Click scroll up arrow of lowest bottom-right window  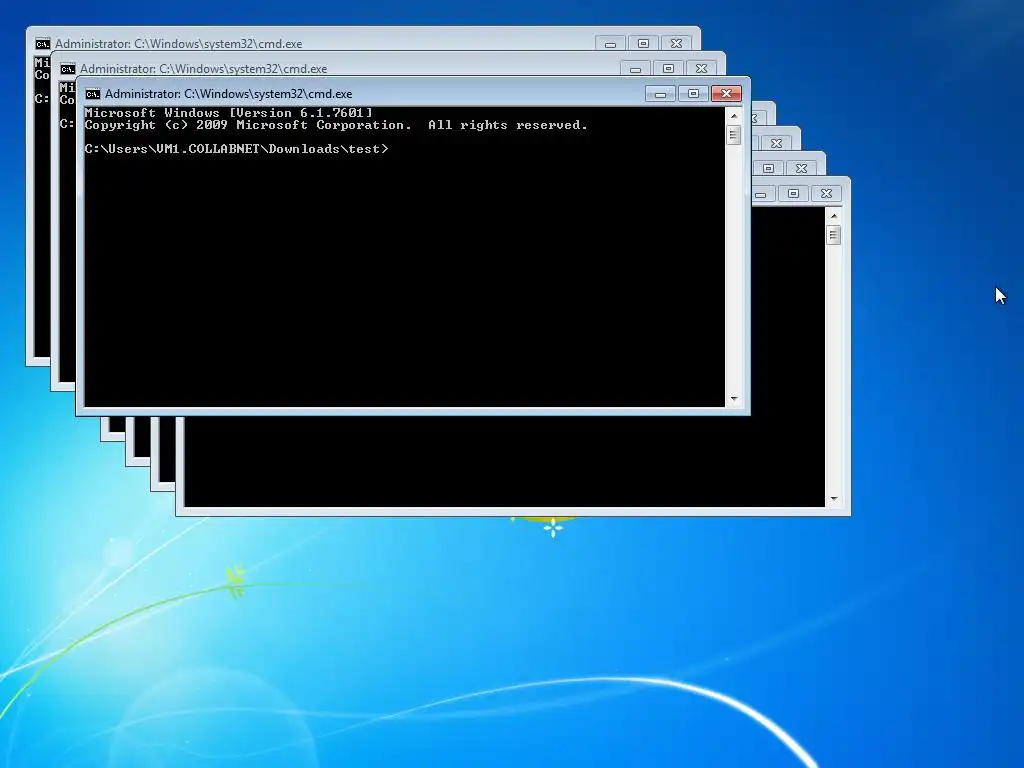coord(834,216)
